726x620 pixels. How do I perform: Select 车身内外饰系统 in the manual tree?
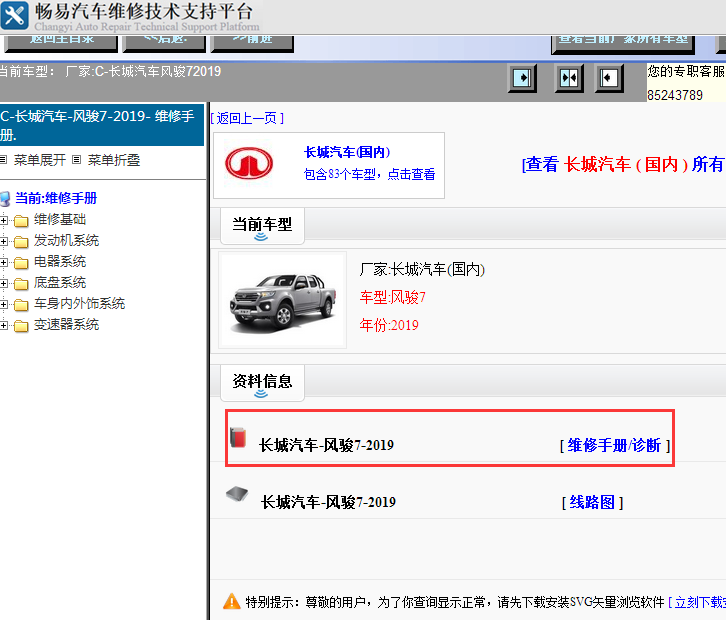point(79,303)
